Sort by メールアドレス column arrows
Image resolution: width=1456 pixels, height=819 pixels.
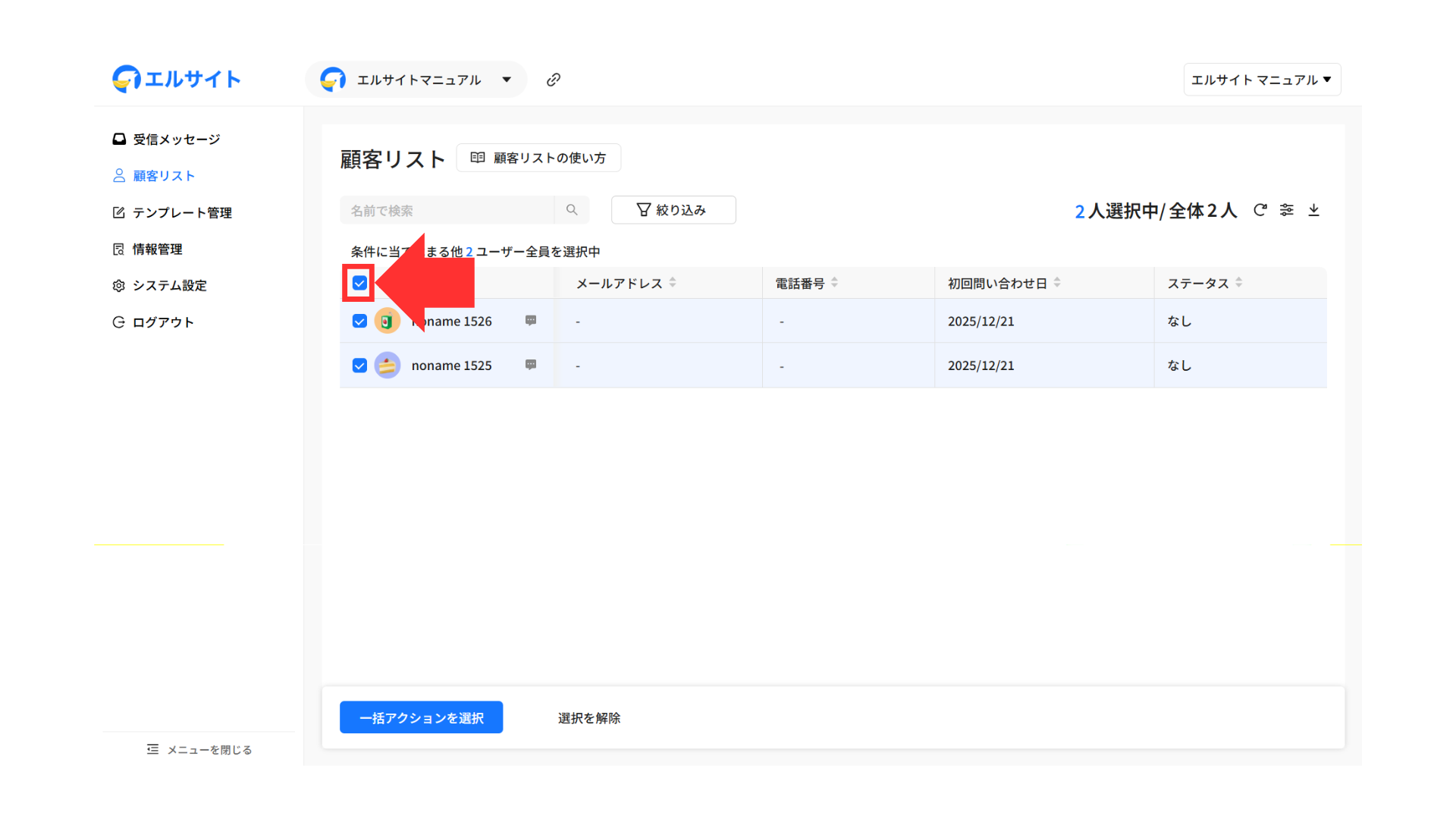click(673, 282)
